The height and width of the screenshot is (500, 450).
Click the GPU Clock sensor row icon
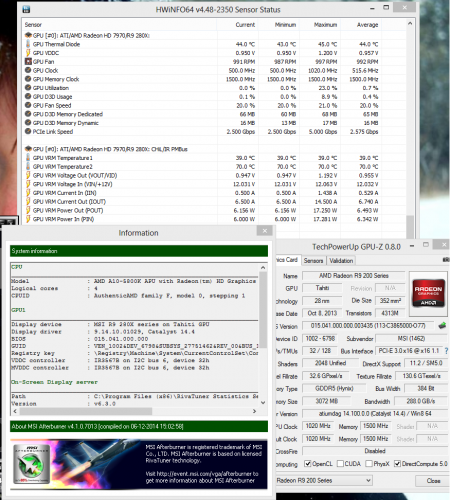28,70
